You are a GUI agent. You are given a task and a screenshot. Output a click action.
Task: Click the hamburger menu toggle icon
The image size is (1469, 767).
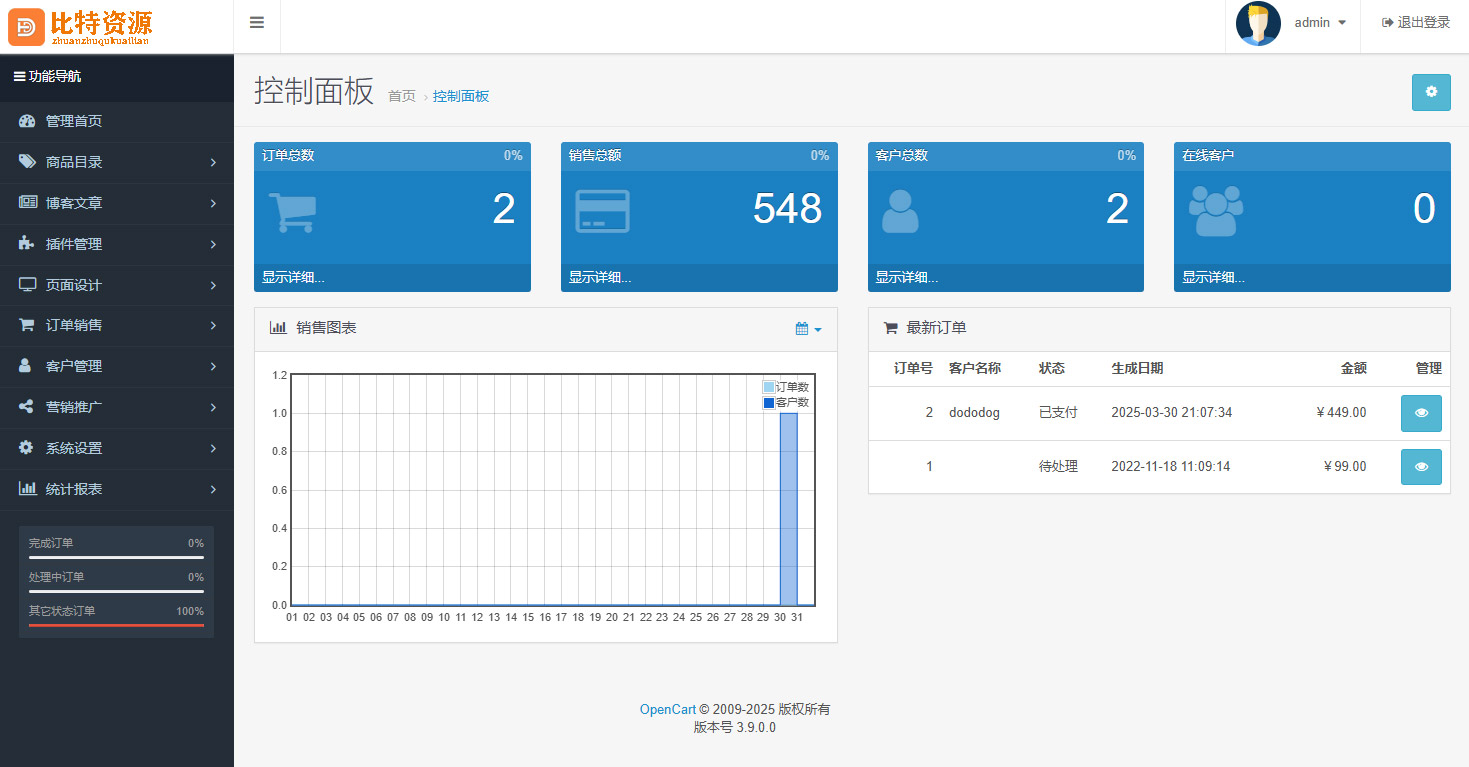[257, 23]
